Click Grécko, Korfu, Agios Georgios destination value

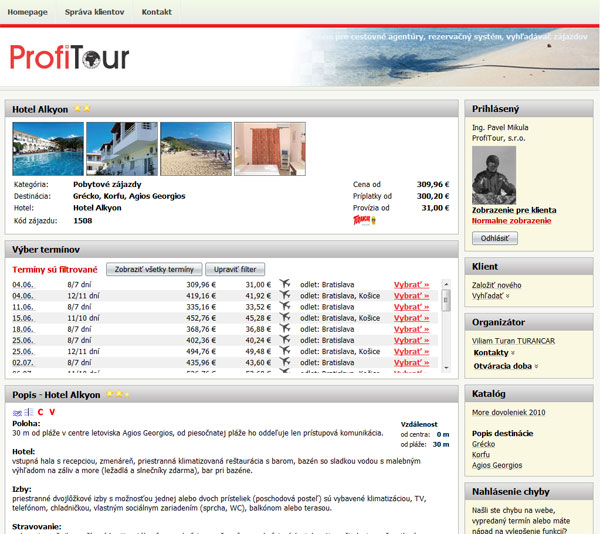tap(129, 196)
